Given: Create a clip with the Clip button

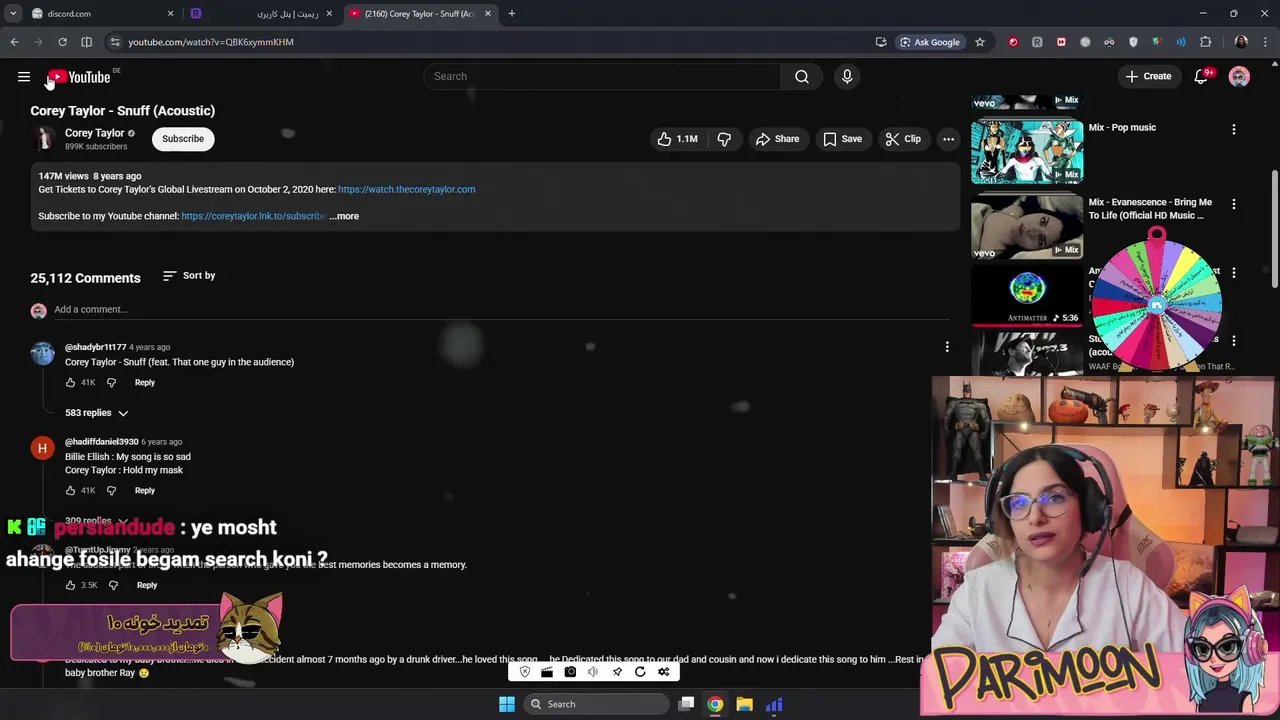Looking at the screenshot, I should [x=902, y=139].
